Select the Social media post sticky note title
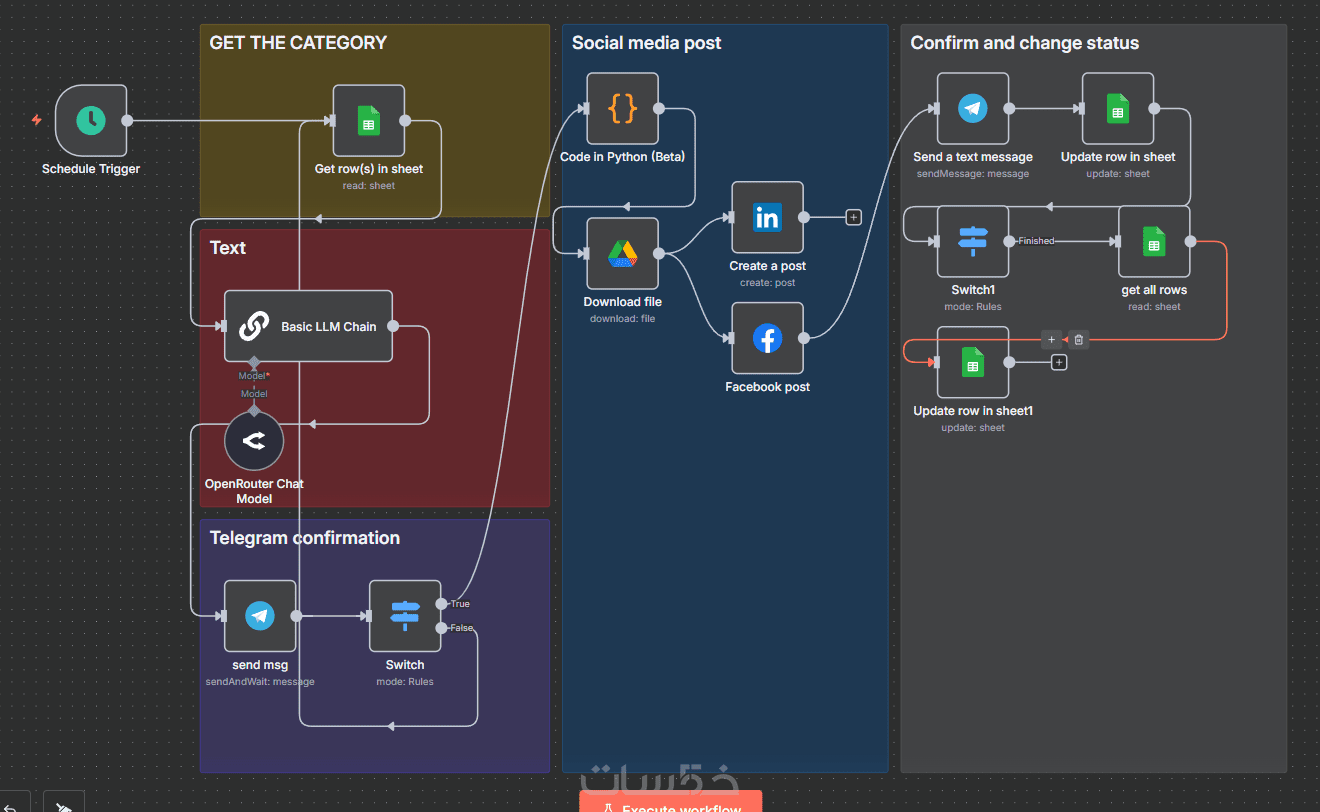The width and height of the screenshot is (1320, 812). [x=647, y=43]
